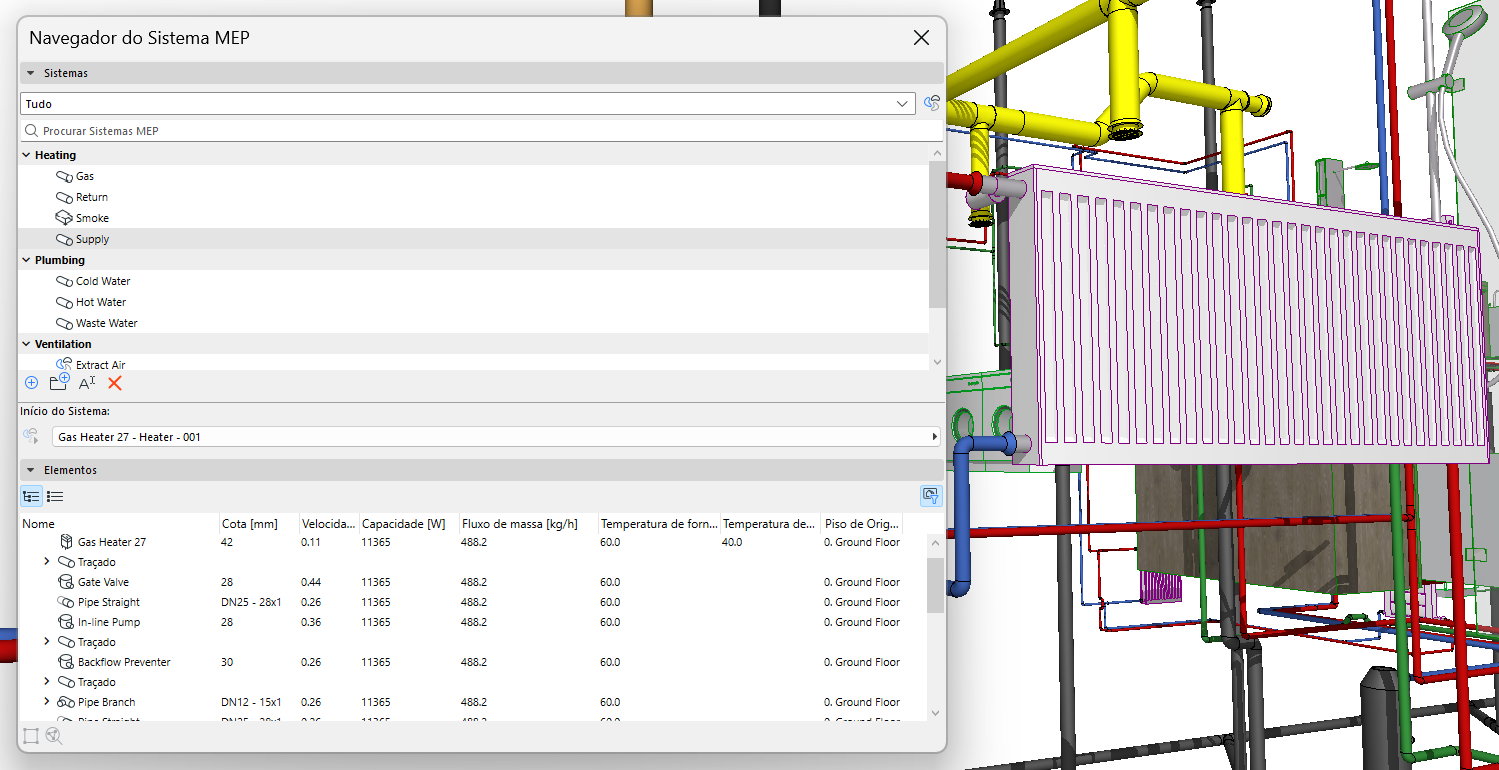Click the Smoke duct system icon
Screen dimensions: 1499x770
pos(65,218)
